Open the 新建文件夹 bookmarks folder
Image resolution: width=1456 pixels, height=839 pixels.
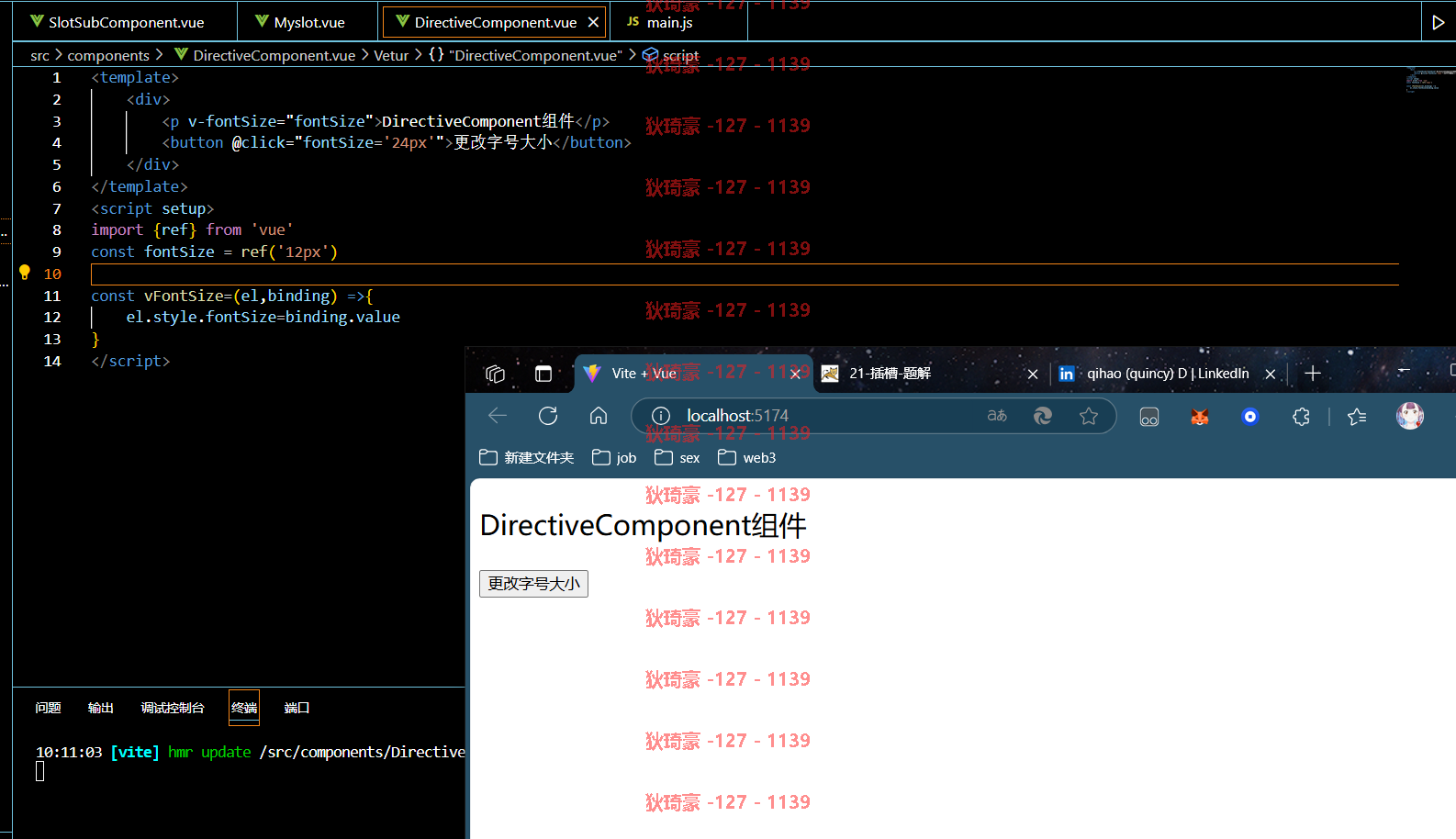tap(527, 457)
